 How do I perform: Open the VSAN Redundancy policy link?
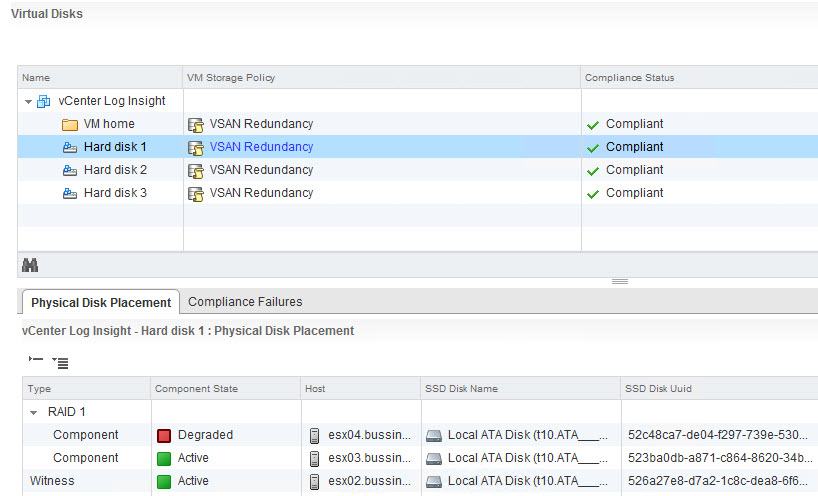coord(261,147)
